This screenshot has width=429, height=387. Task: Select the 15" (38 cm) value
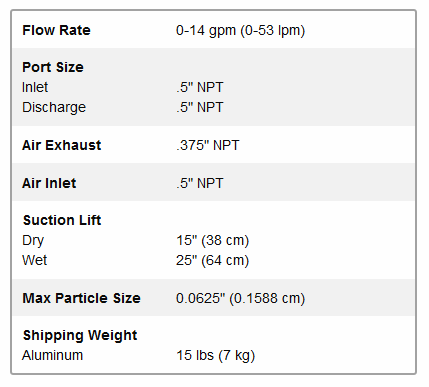pos(213,241)
